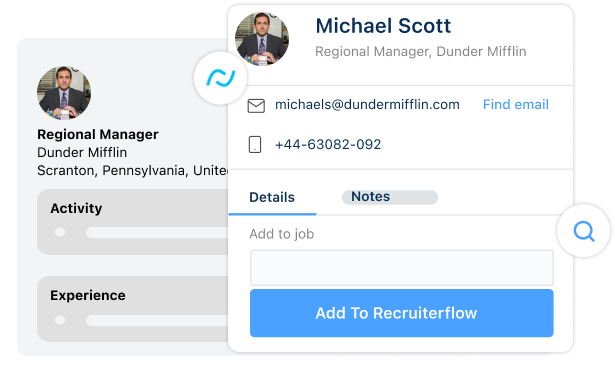Open Michael Scott's photo in the popup card
615x379 pixels.
click(262, 39)
